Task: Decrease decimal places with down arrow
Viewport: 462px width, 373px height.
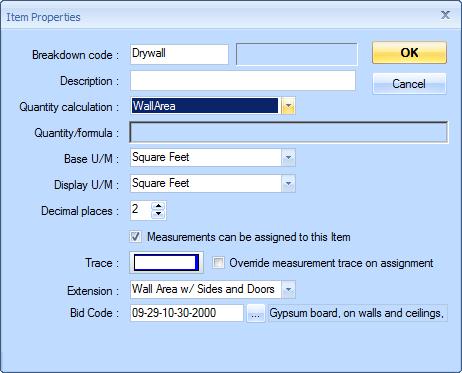Action: [158, 214]
